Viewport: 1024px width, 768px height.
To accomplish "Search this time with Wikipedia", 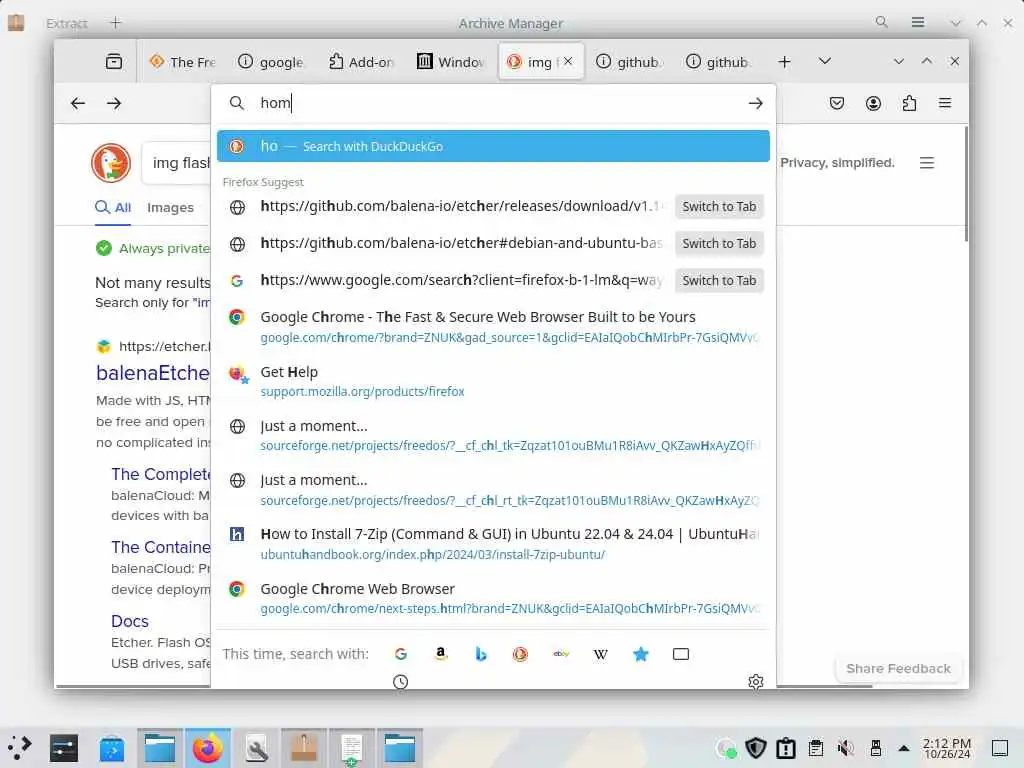I will coord(601,654).
